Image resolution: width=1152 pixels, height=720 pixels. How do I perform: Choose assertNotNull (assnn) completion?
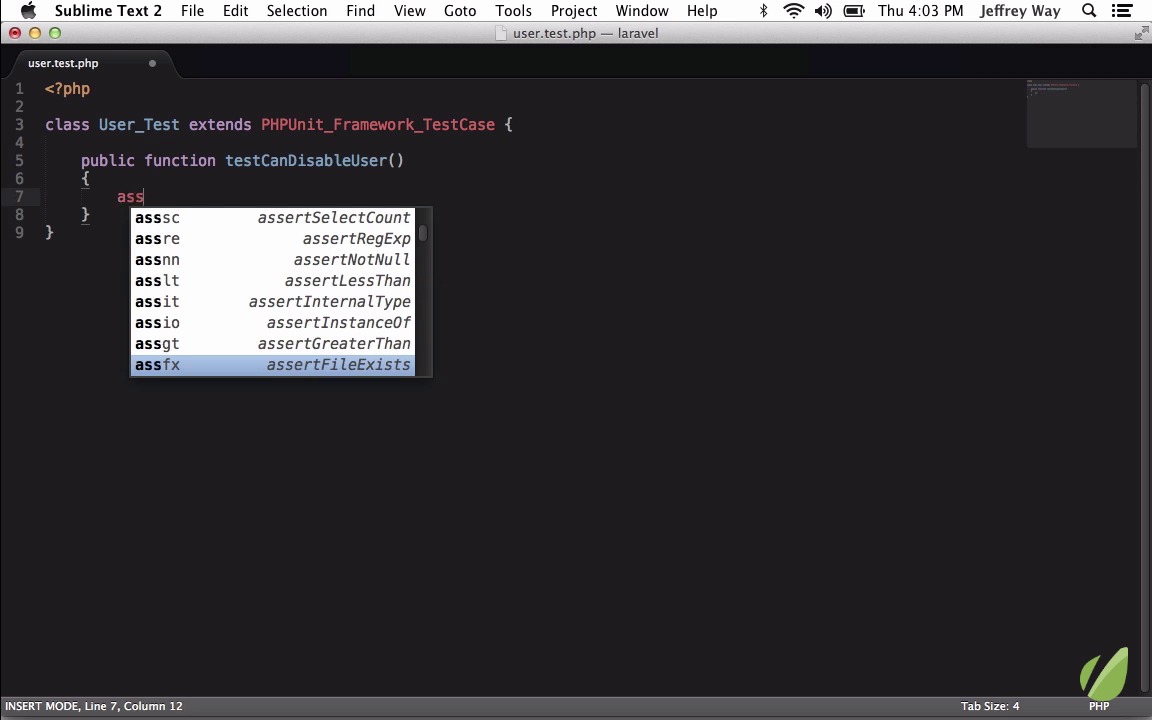pyautogui.click(x=273, y=259)
